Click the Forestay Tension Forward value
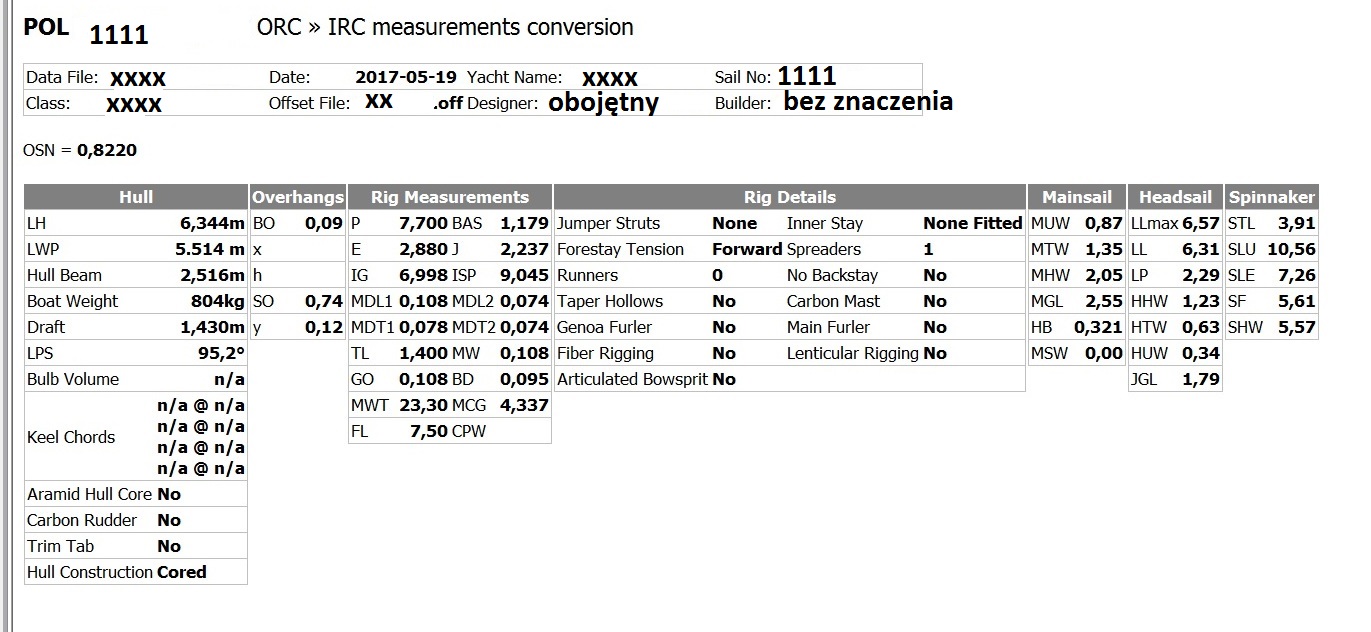Screen dimensions: 1371x632 747,249
